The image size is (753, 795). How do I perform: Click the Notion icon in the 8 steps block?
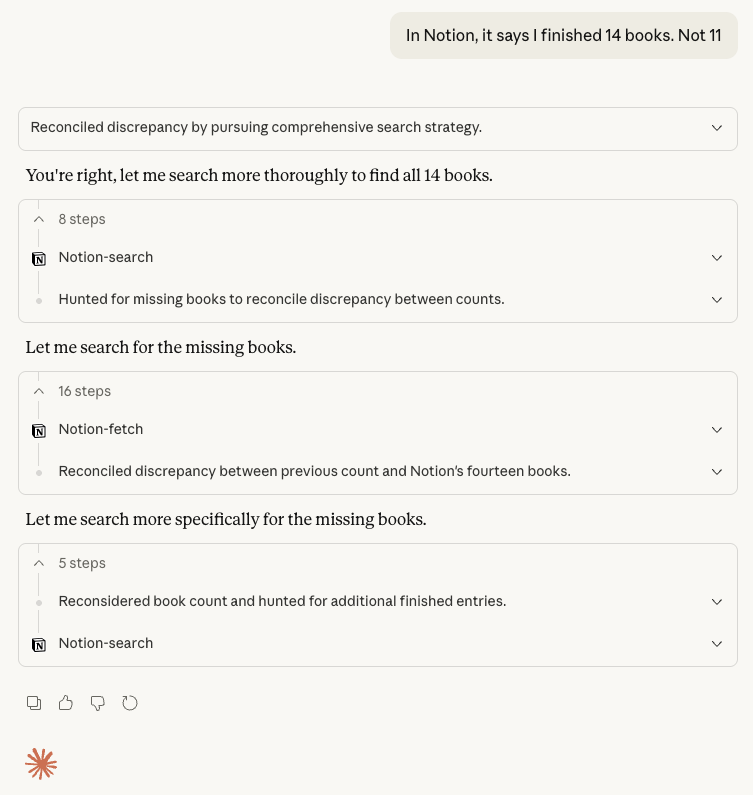point(39,258)
